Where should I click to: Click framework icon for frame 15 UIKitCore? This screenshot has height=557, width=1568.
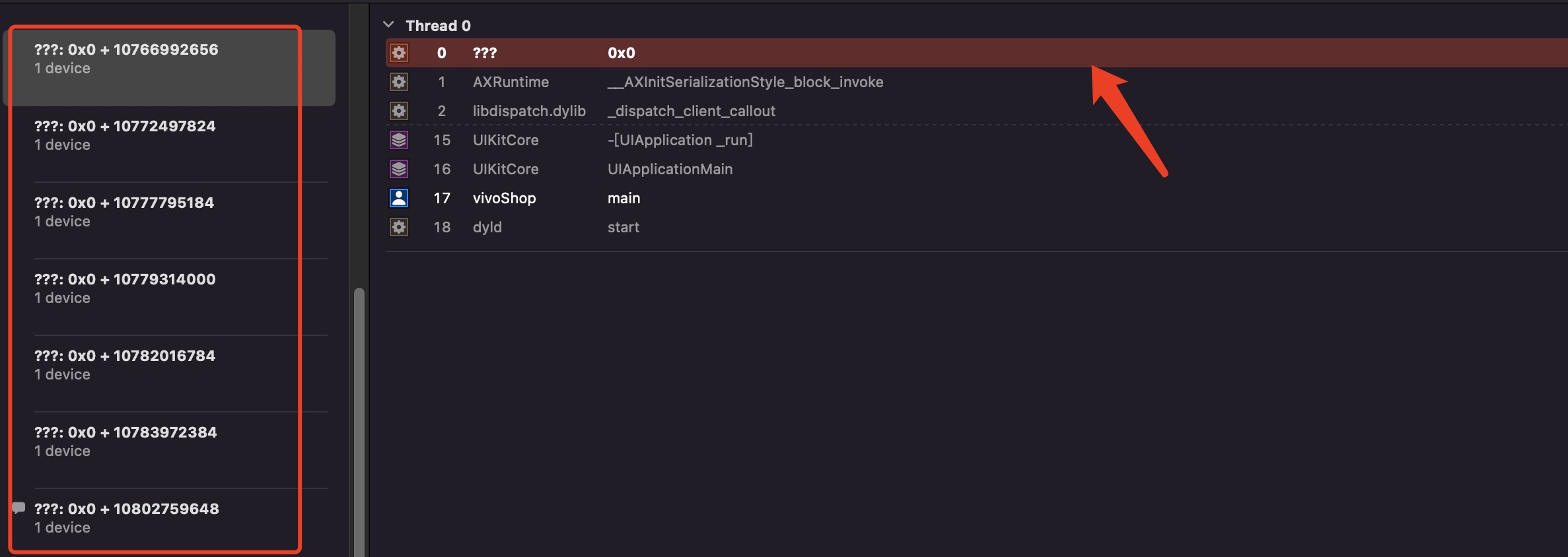coord(399,140)
